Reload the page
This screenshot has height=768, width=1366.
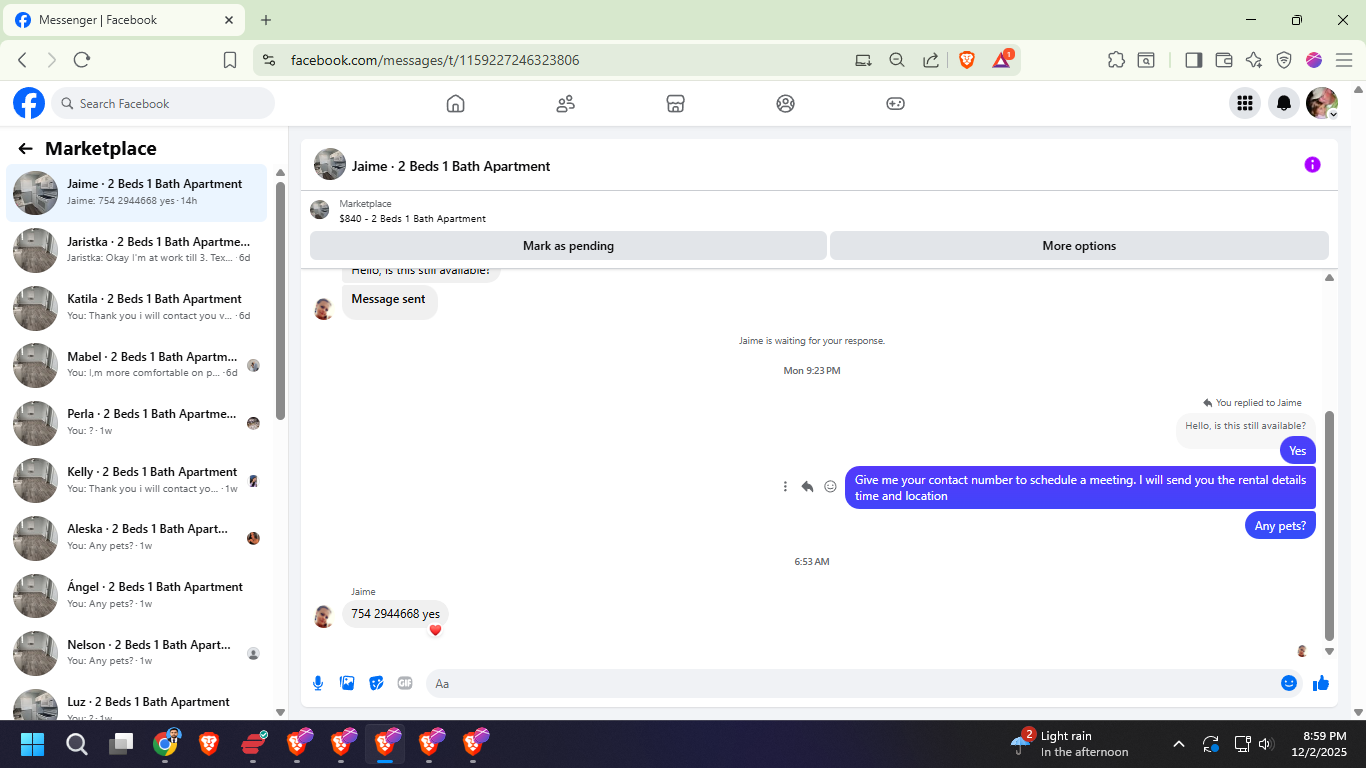[82, 60]
